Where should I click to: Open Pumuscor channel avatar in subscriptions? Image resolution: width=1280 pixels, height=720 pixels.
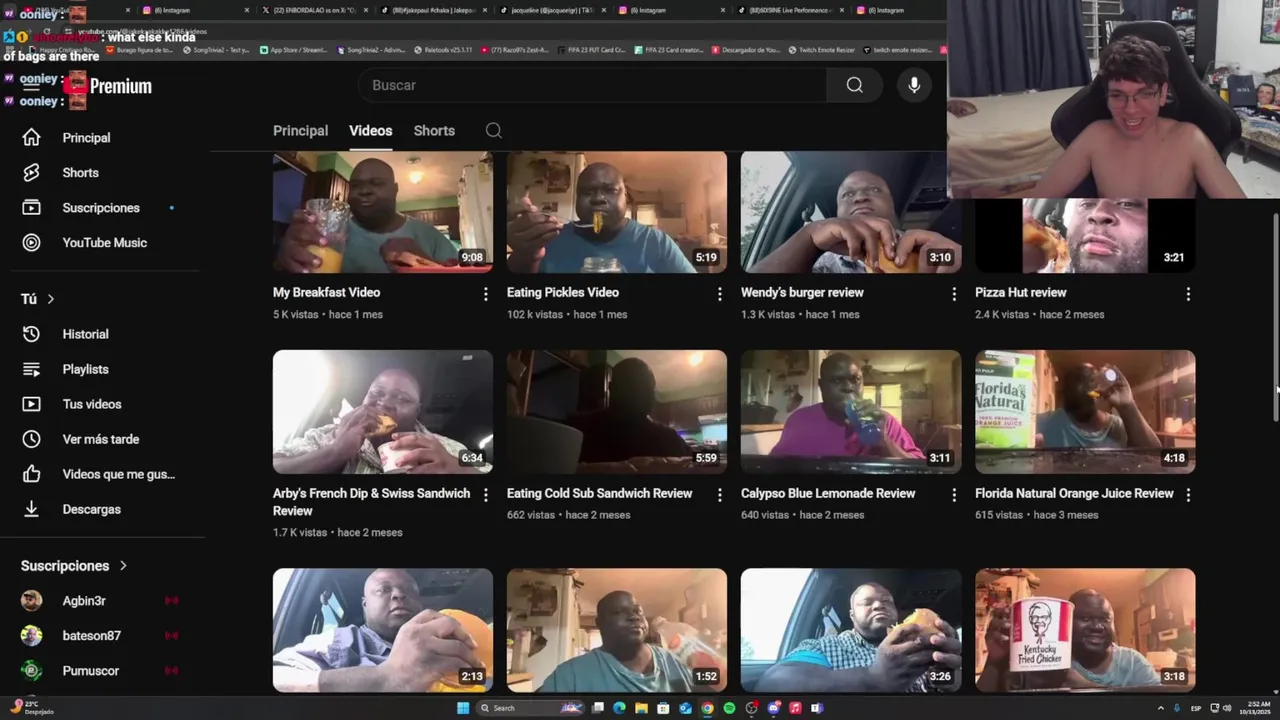pos(32,670)
